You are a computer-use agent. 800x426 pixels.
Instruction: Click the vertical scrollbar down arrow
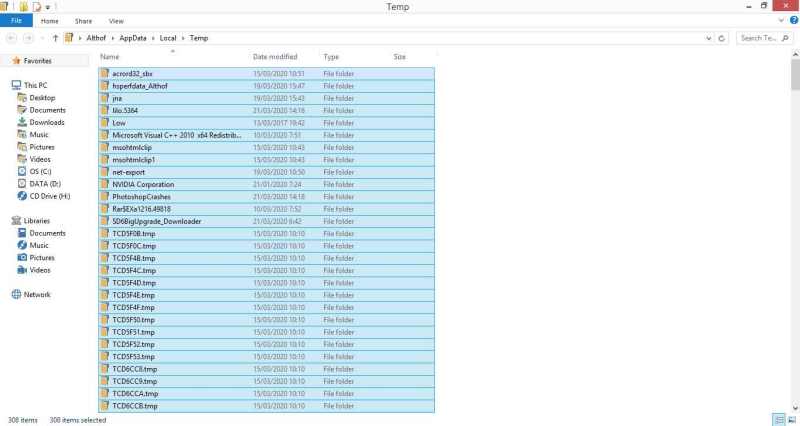click(x=795, y=408)
